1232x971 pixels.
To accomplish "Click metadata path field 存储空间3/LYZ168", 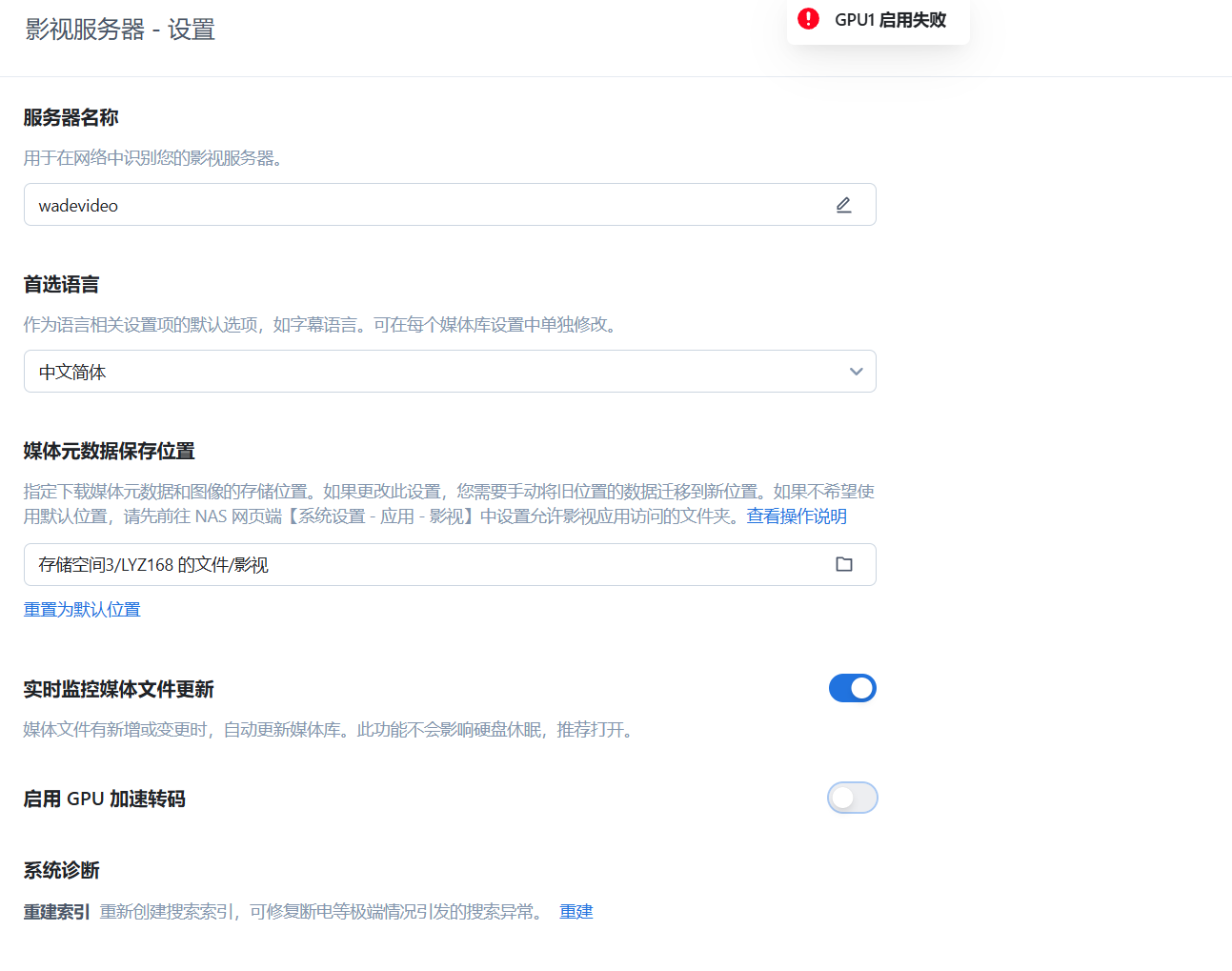I will [450, 565].
